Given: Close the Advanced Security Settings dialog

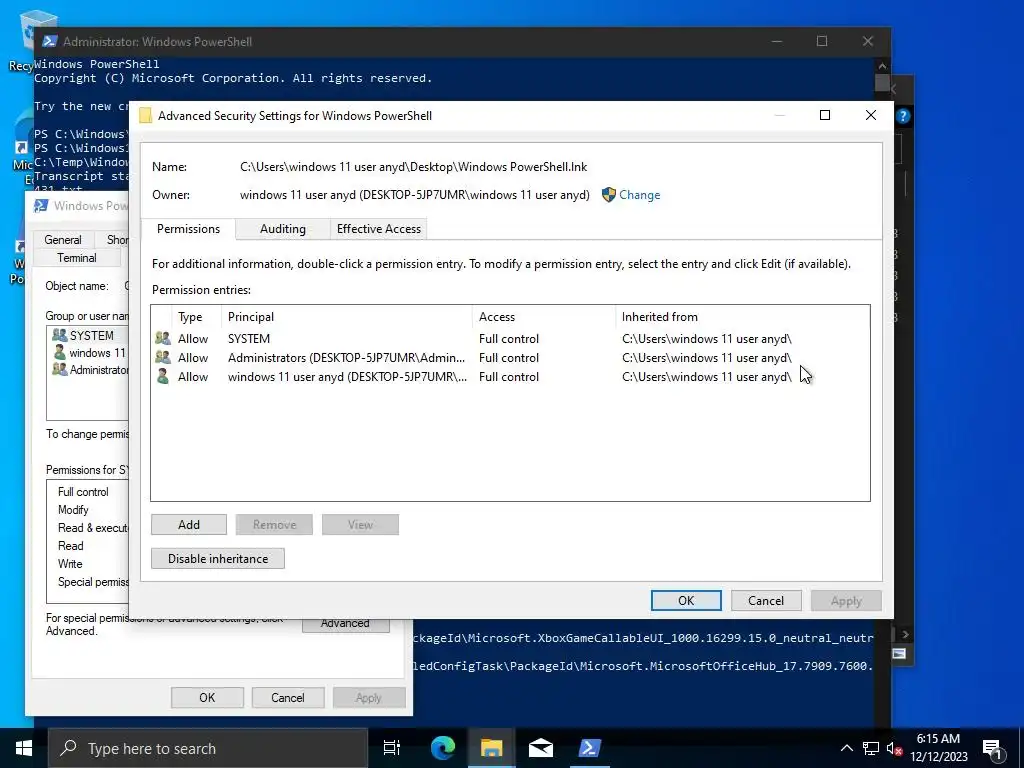Looking at the screenshot, I should [871, 115].
